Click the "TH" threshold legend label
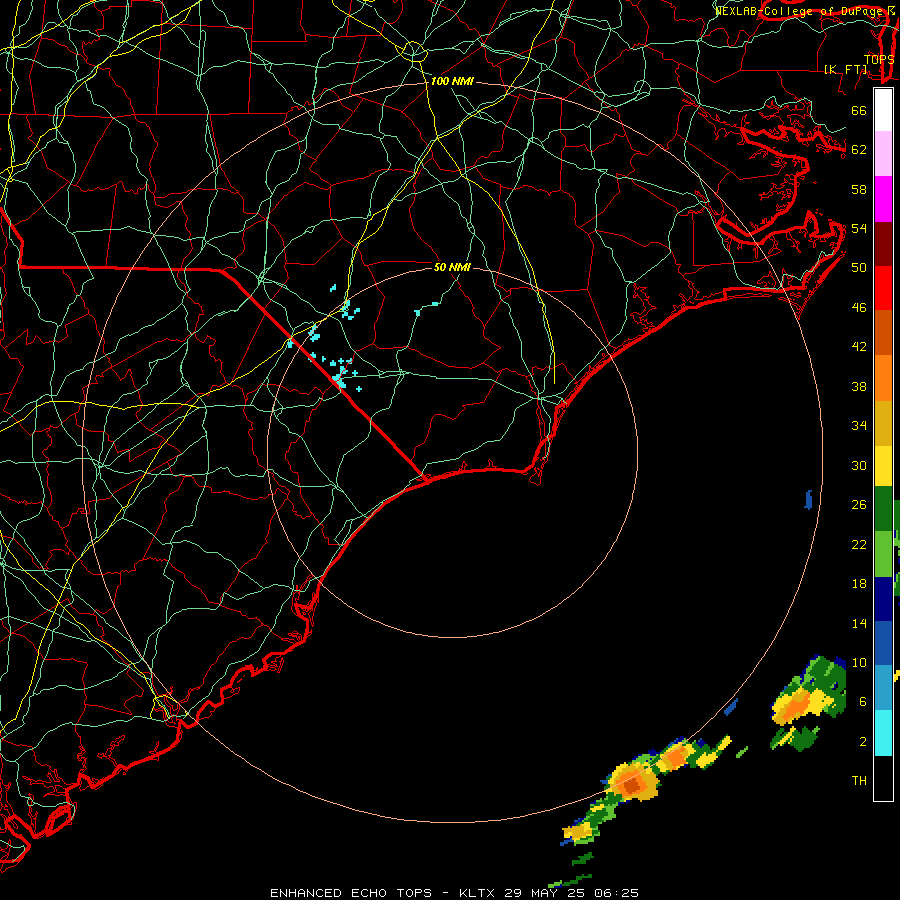Viewport: 900px width, 900px height. [x=859, y=781]
